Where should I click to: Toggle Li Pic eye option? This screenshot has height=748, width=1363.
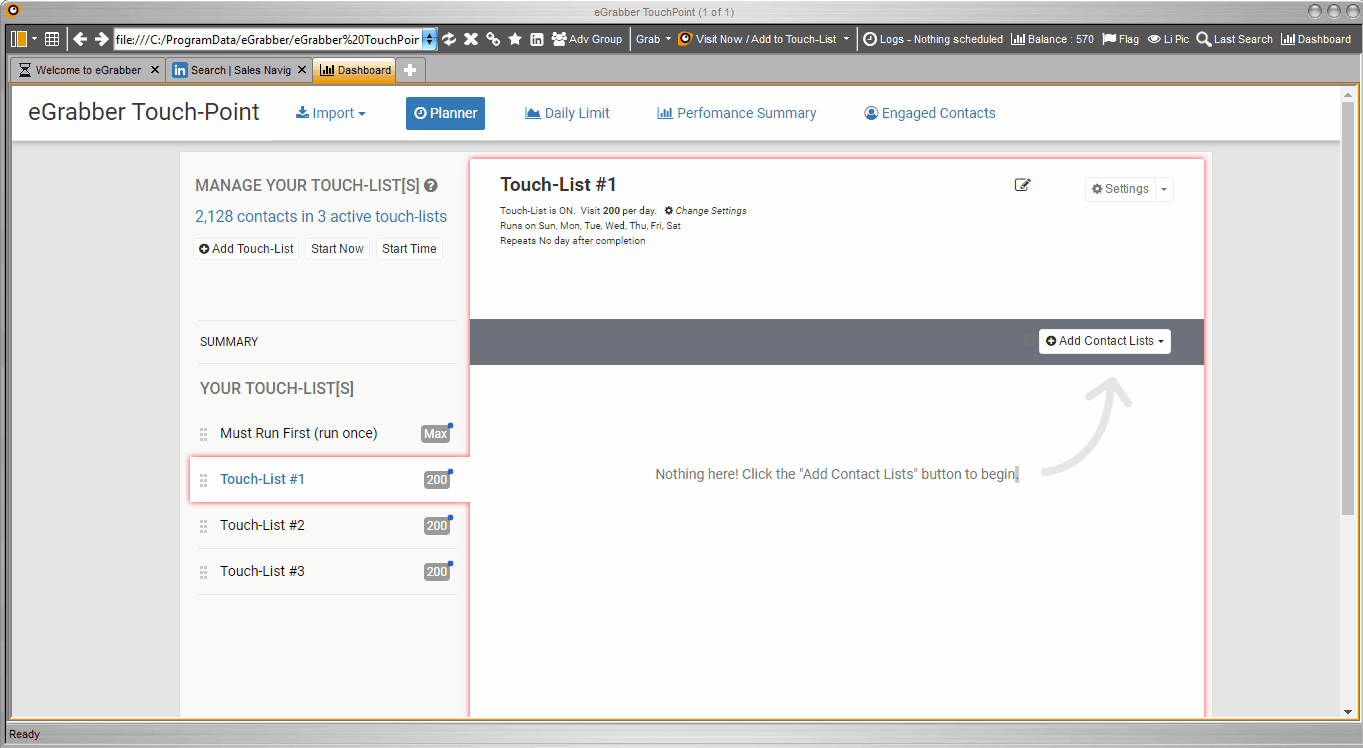(1168, 39)
